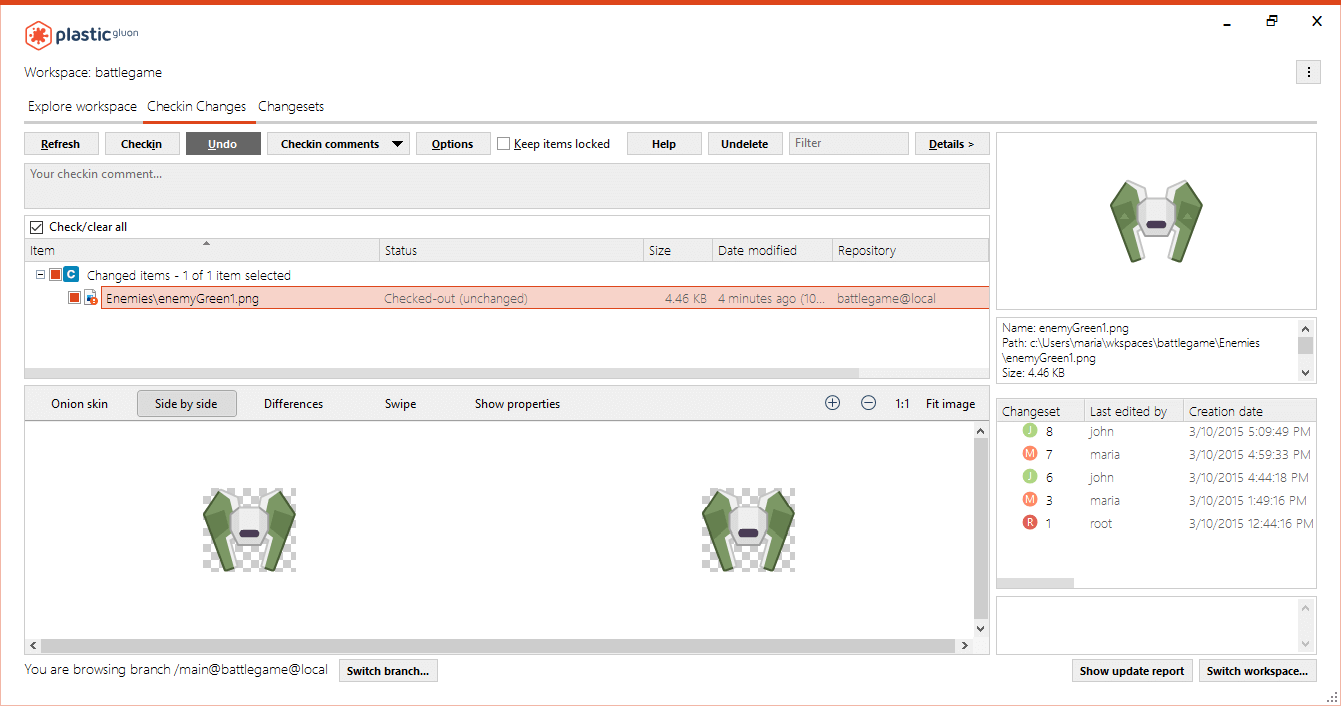Select Side by side comparison mode
Viewport: 1341px width, 706px height.
click(x=187, y=404)
